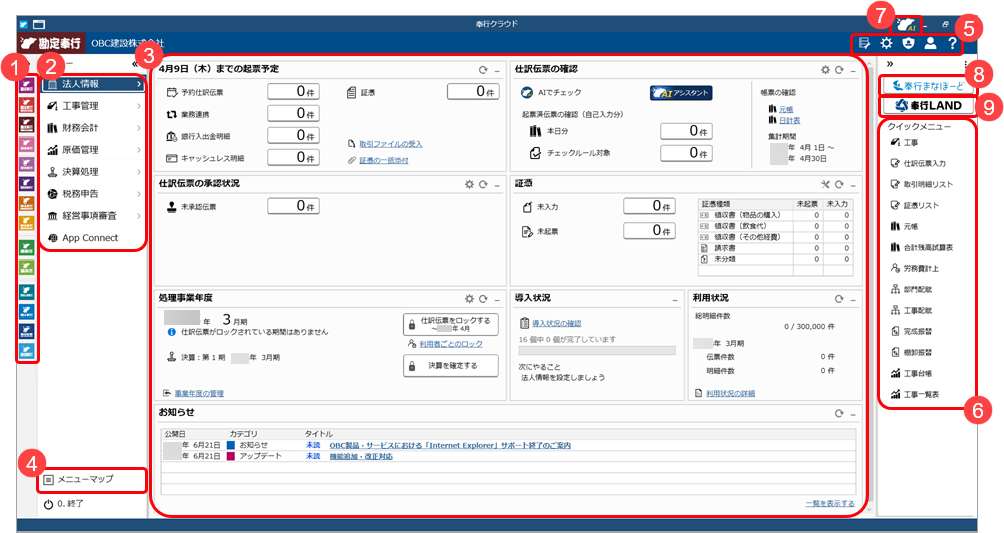Open the user account icon in header

point(930,43)
